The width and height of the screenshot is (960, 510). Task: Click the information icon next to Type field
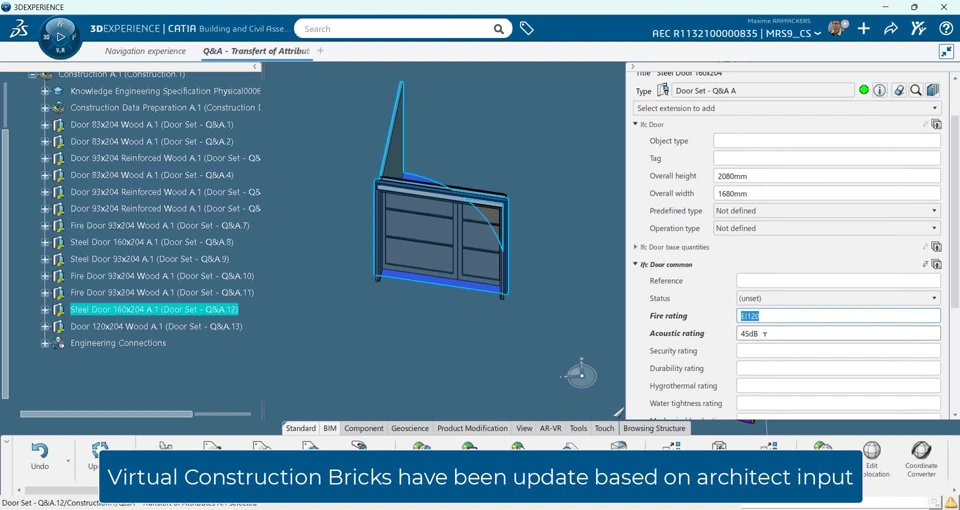(880, 91)
